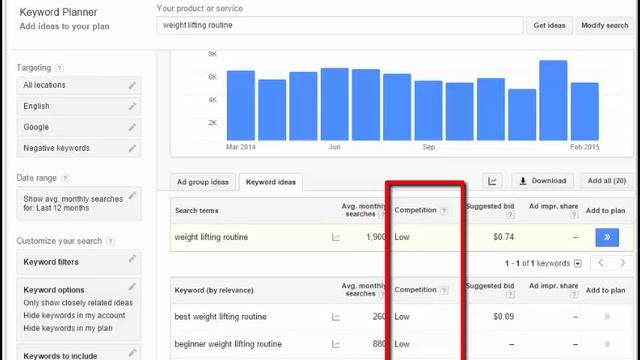Click the $0.09 suggested bid value
Screen dimensions: 640x360
(x=503, y=317)
